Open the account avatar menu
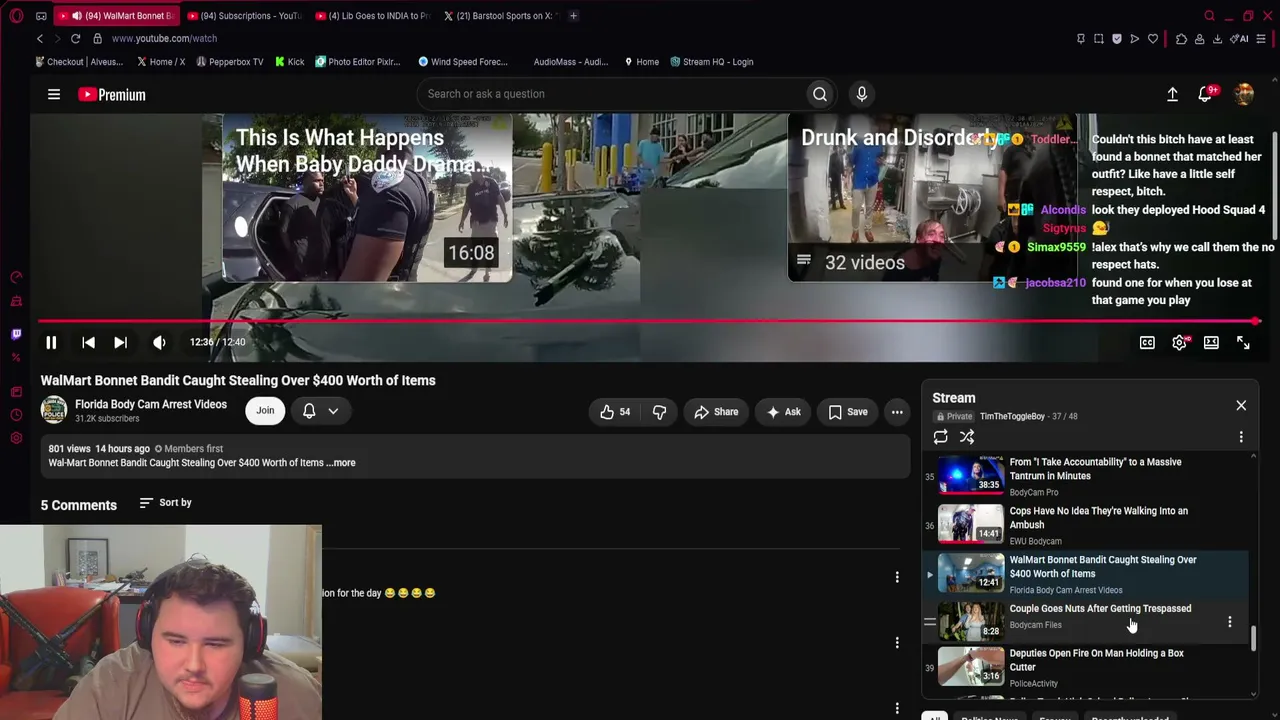This screenshot has height=720, width=1280. (x=1244, y=94)
